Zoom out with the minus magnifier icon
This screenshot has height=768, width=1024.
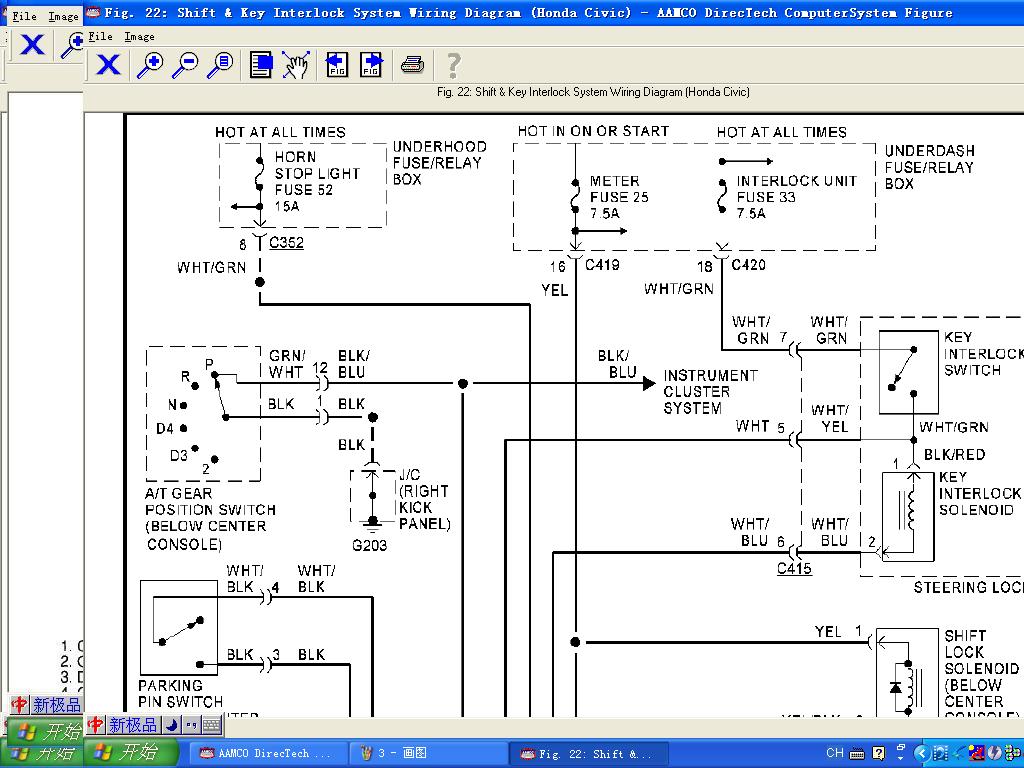185,66
